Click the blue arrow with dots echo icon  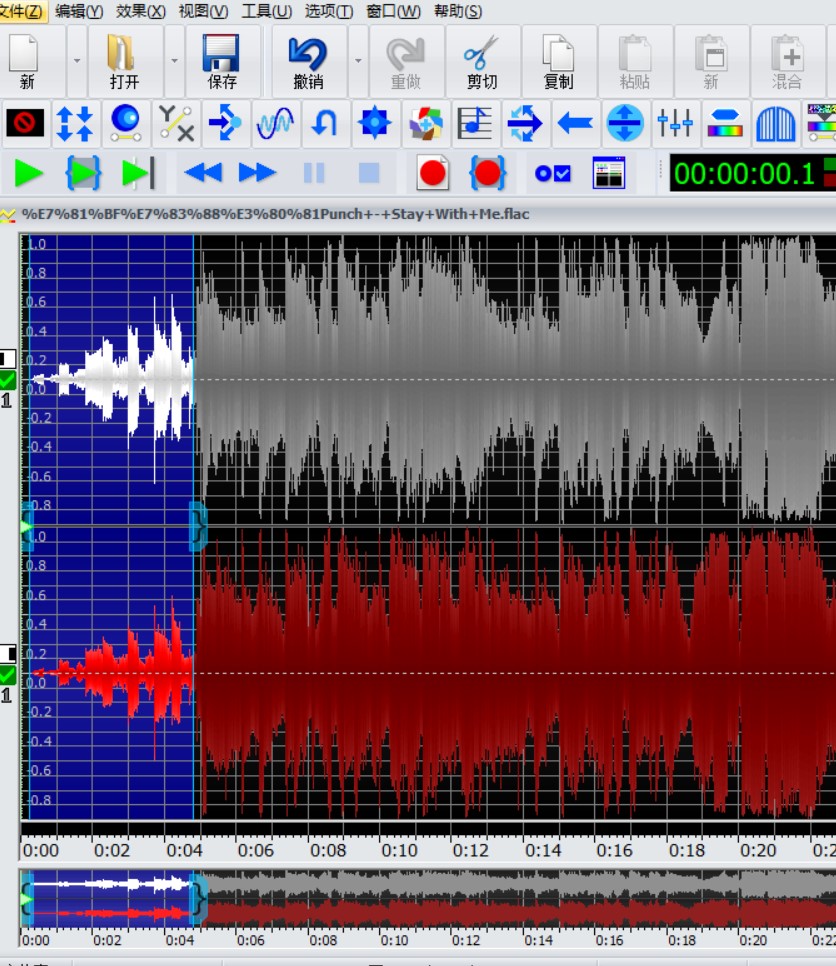(x=225, y=123)
